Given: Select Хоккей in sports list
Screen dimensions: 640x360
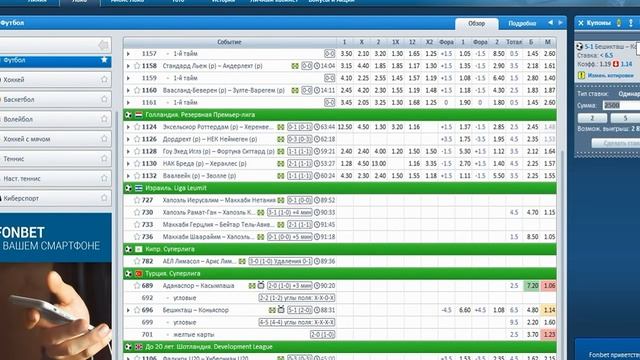Looking at the screenshot, I should pos(56,80).
